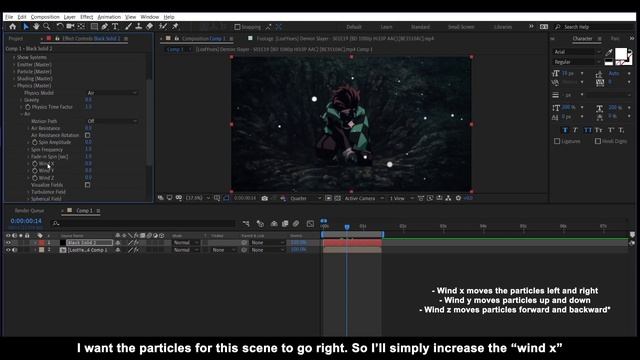Click the white fill color swatch
This screenshot has height=360, width=640.
[x=620, y=54]
